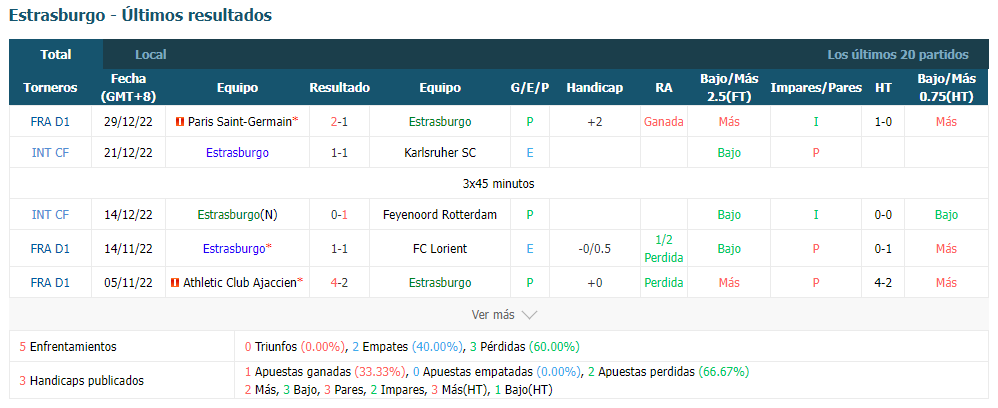Open the 4-2 result score link
This screenshot has height=408, width=998.
[x=339, y=283]
